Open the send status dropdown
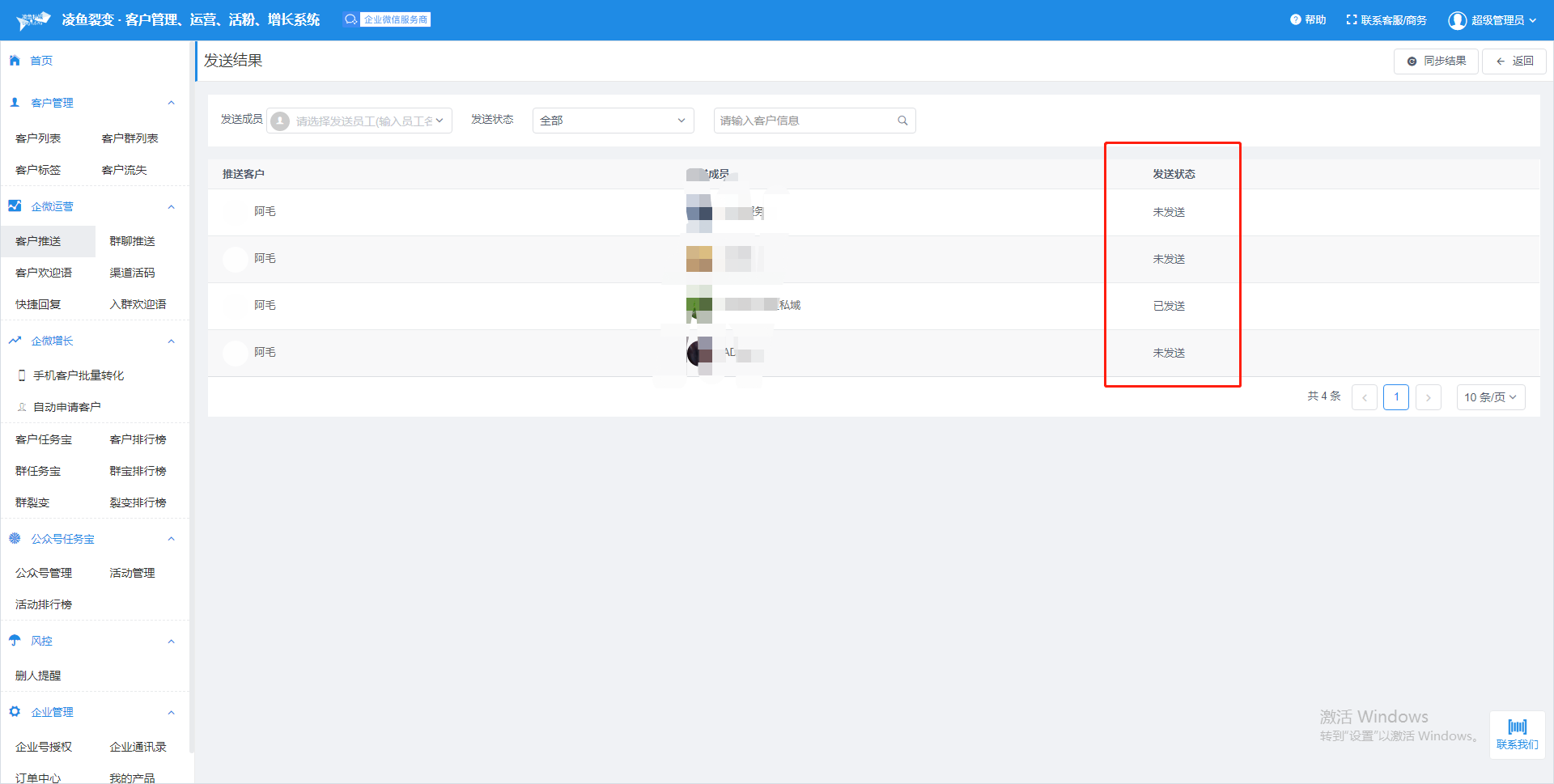The image size is (1554, 784). tap(613, 121)
